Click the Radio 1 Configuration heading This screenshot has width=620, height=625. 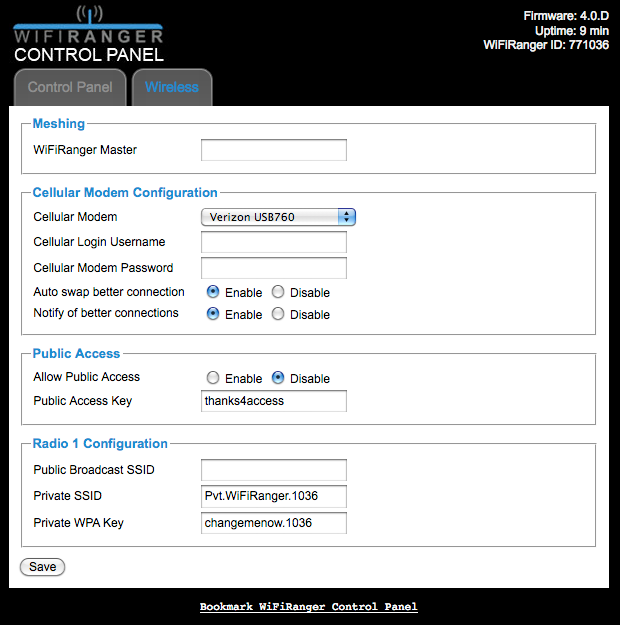point(100,444)
